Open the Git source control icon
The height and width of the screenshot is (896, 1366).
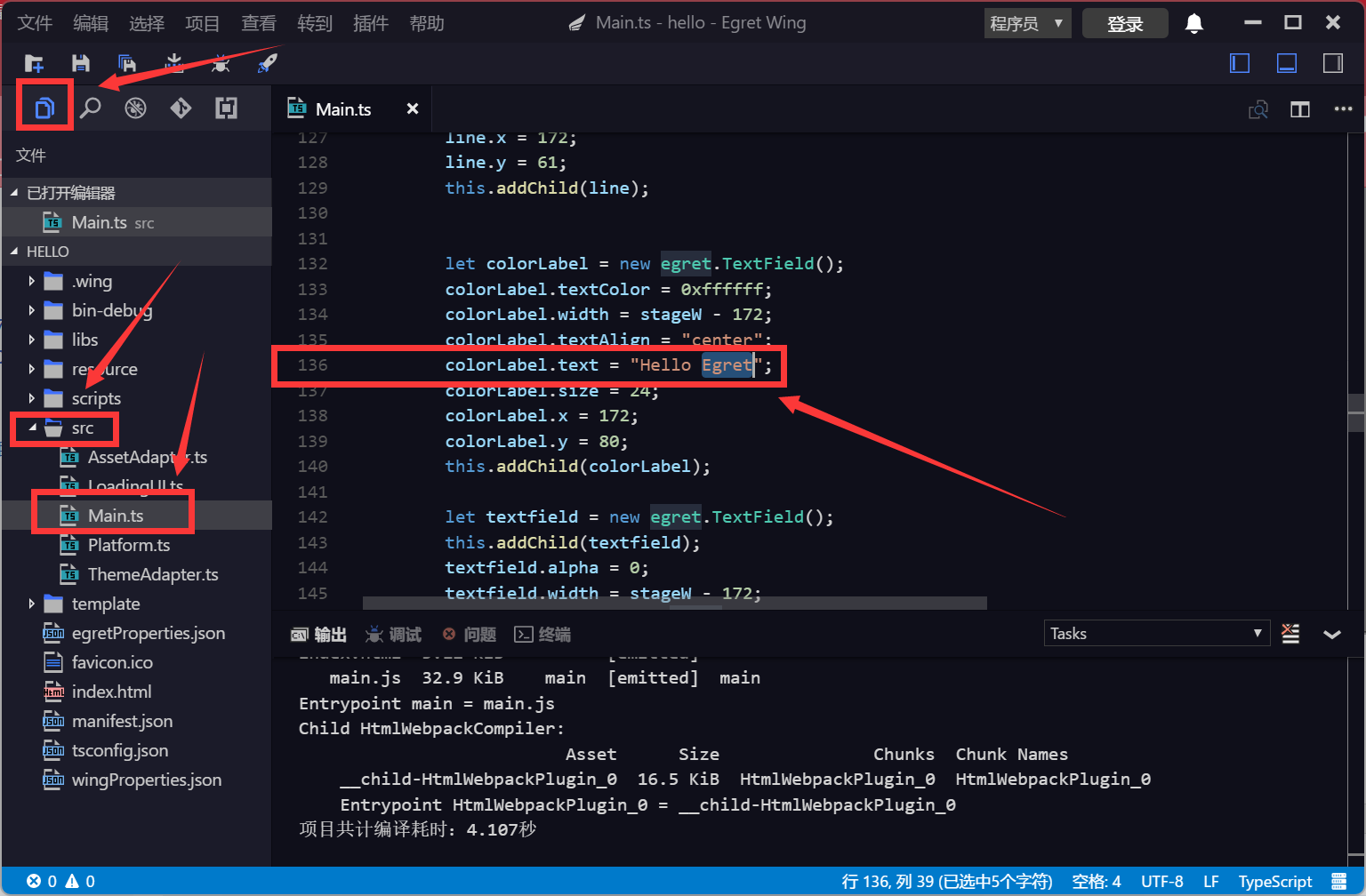(181, 108)
